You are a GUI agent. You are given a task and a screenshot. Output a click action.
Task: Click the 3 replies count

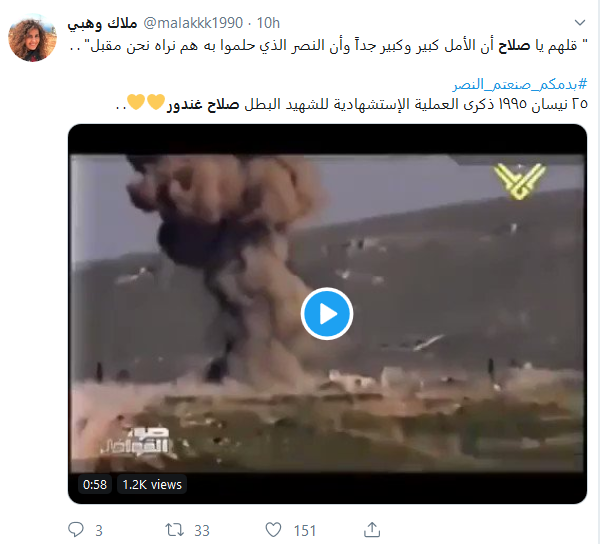click(x=99, y=531)
